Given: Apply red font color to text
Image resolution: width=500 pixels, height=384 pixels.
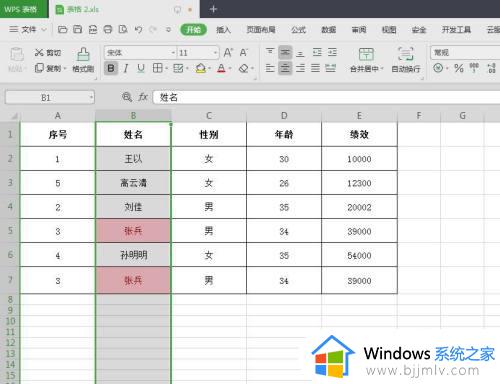Looking at the screenshot, I should point(221,68).
